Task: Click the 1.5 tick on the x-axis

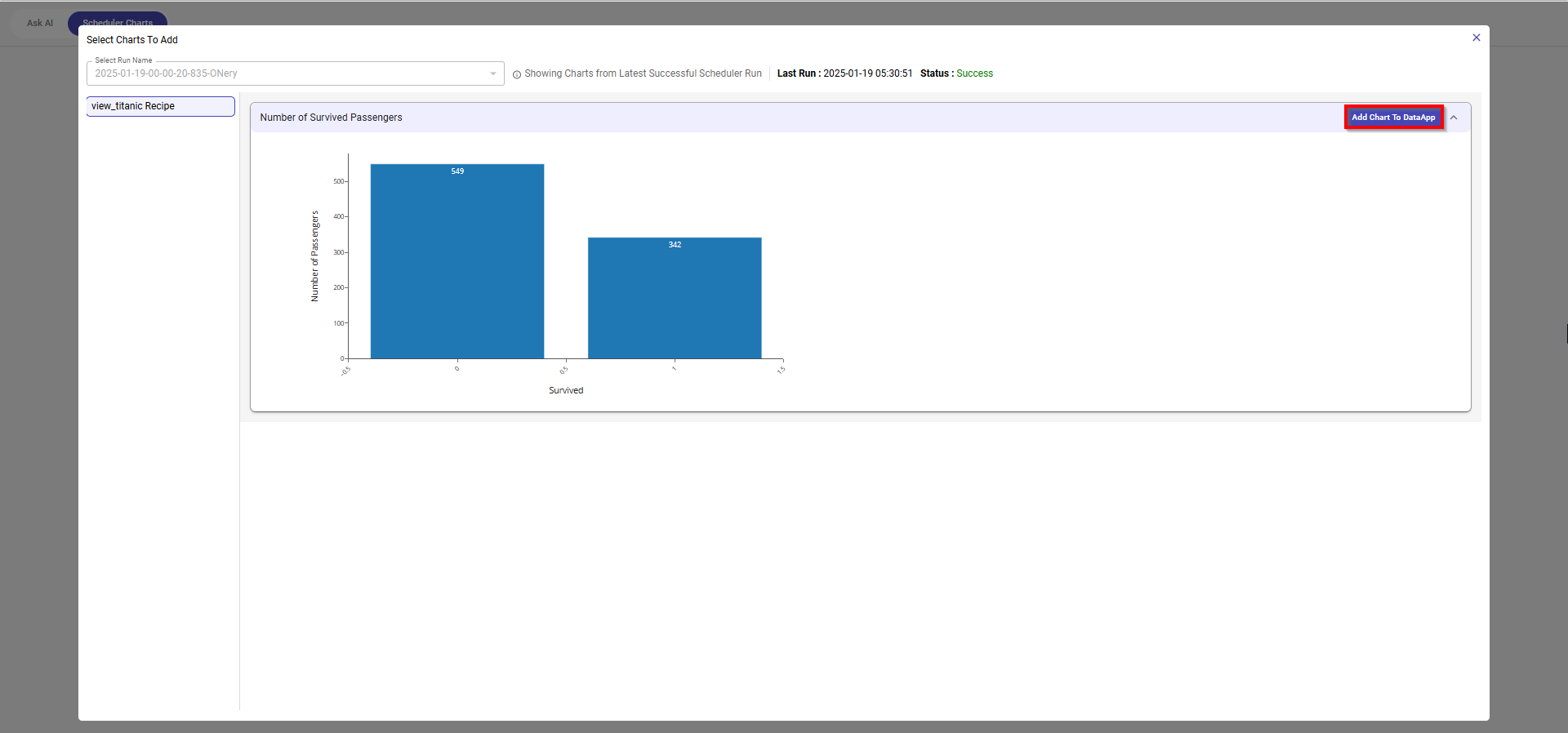Action: 782,370
